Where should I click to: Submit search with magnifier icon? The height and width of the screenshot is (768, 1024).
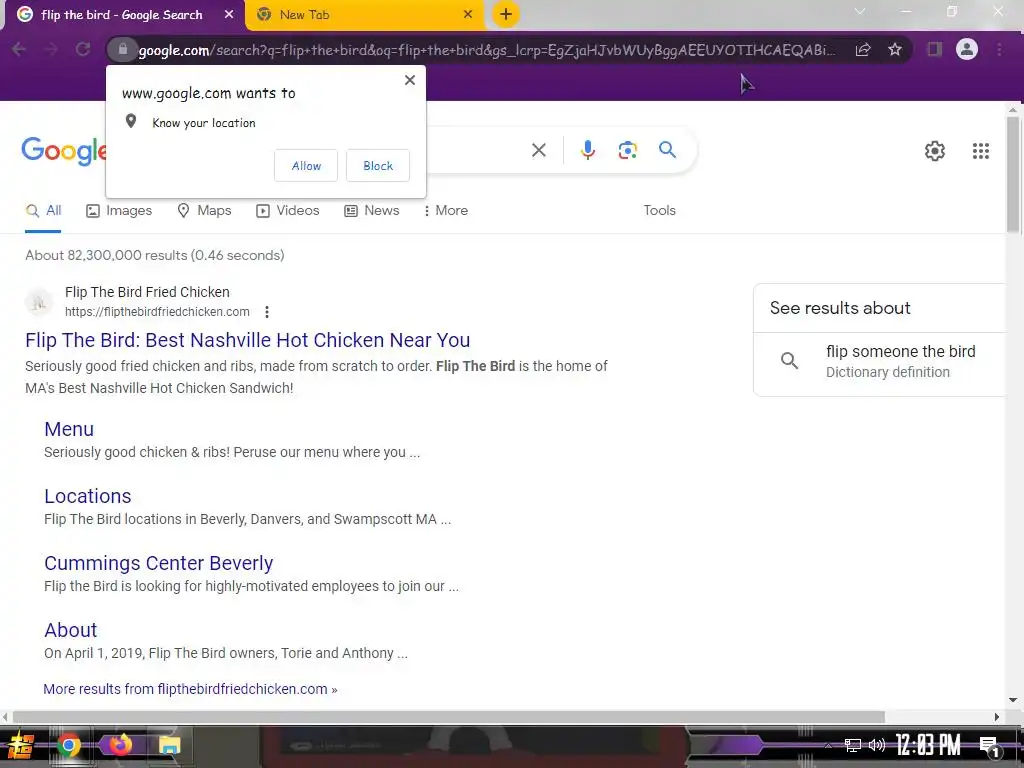click(x=667, y=150)
